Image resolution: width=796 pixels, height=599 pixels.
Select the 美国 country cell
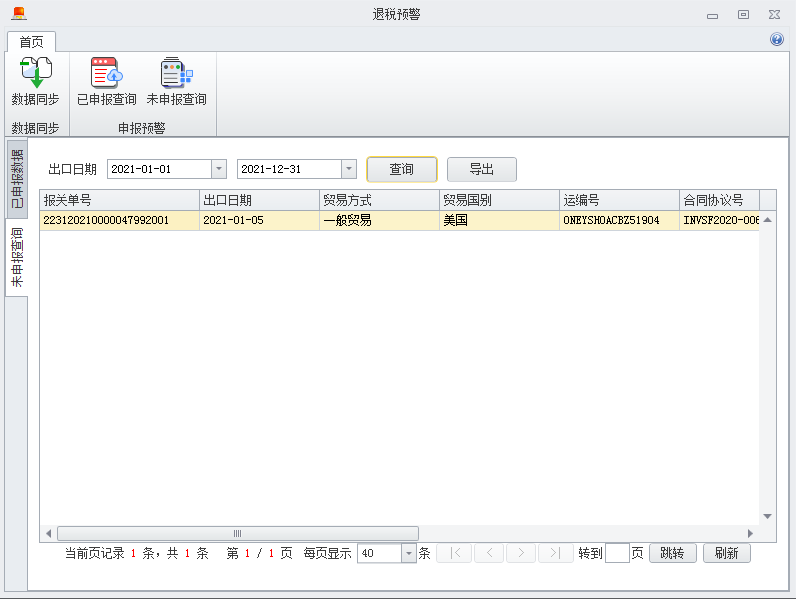500,220
